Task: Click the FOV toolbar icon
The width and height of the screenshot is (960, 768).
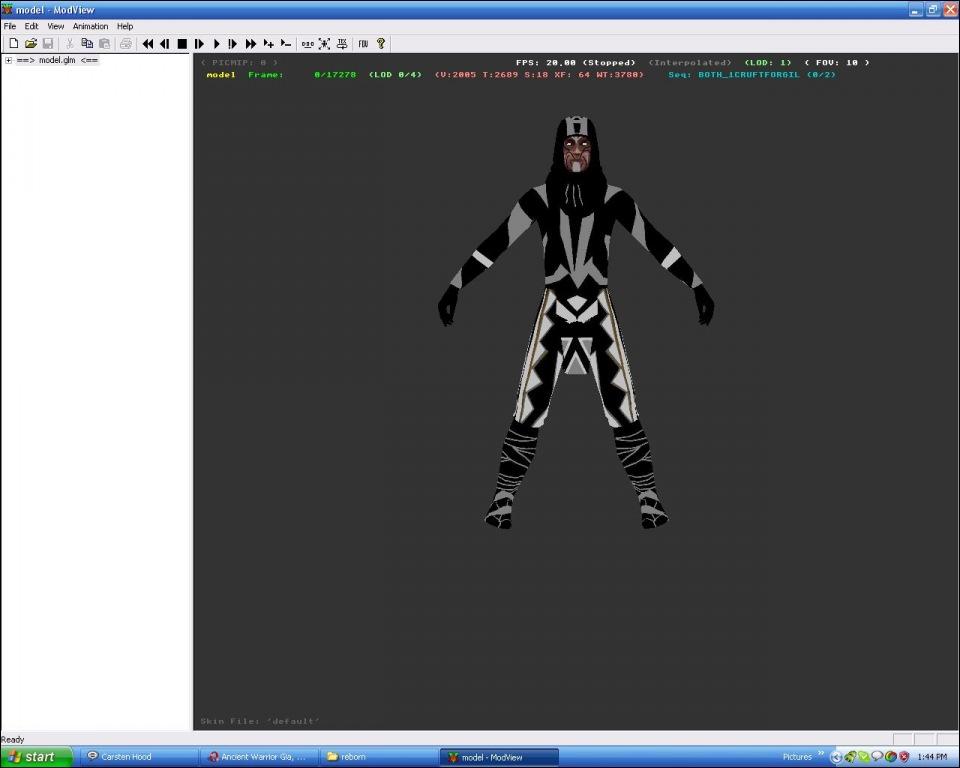Action: click(363, 44)
